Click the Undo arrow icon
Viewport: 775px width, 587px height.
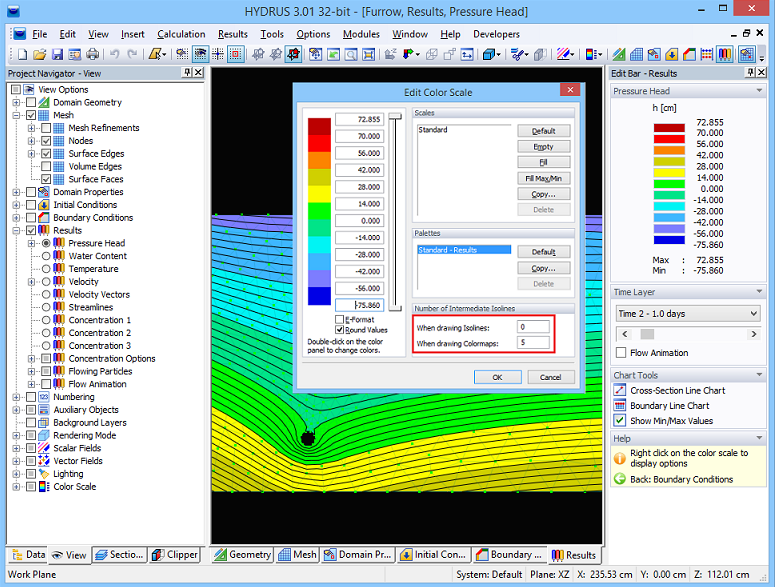[115, 54]
